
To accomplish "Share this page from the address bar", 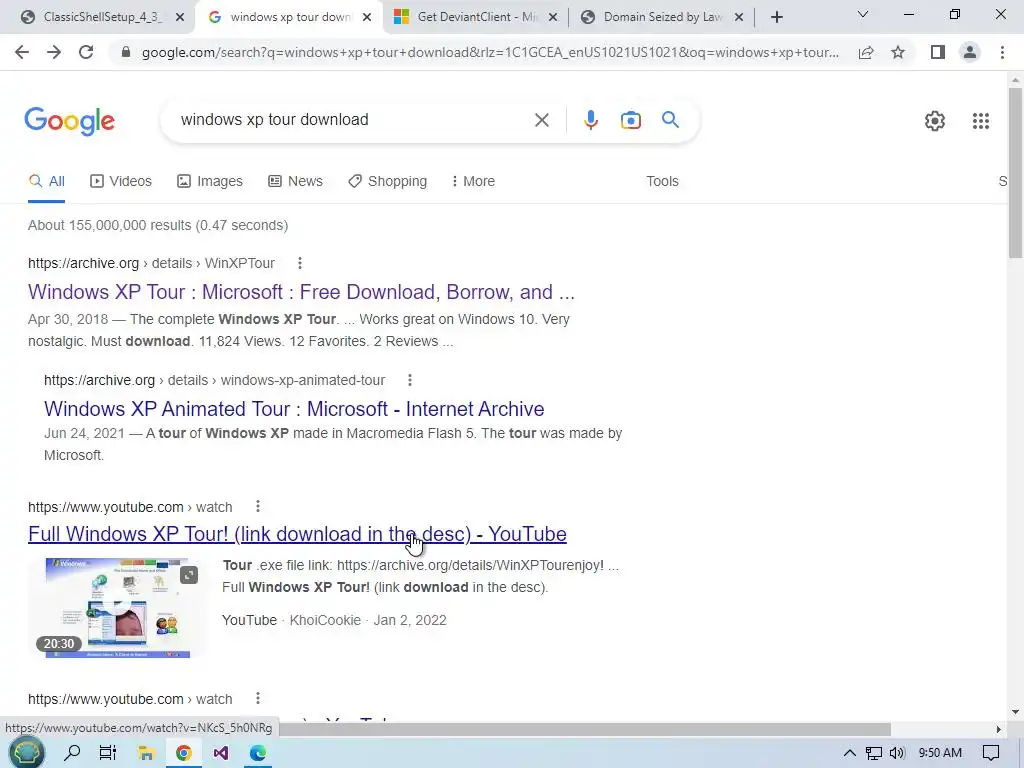I will click(x=866, y=52).
